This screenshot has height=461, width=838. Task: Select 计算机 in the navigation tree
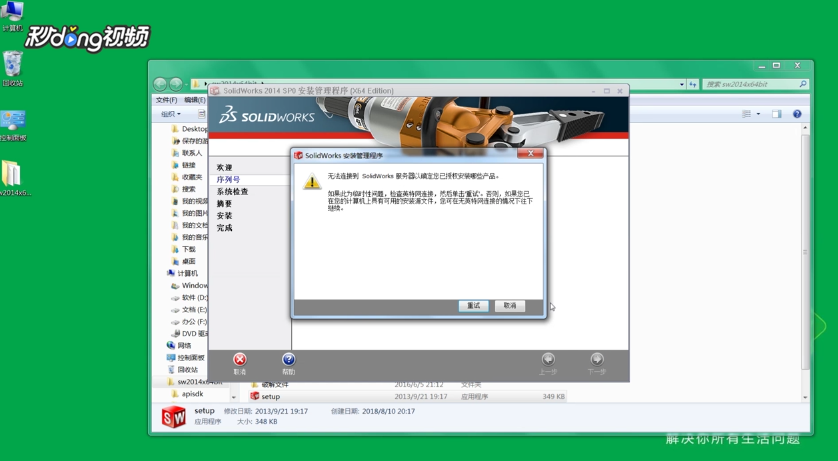(182, 273)
